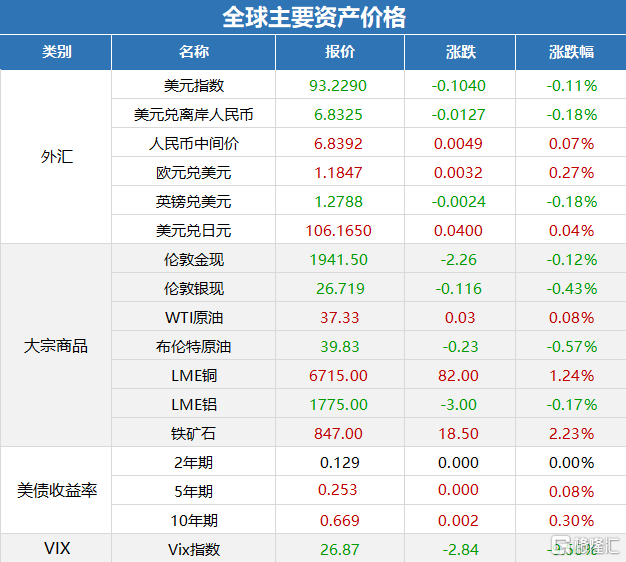Select the 美元兑日元 name cell
626x562 pixels.
coord(194,230)
